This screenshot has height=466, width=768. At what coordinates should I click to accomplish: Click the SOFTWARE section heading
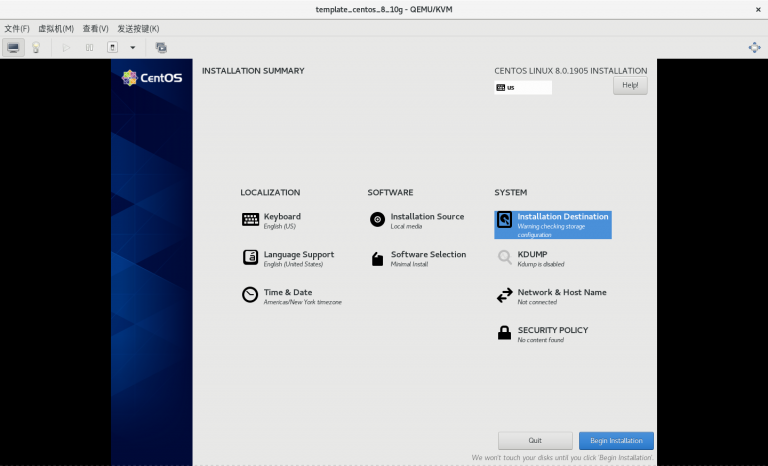click(x=390, y=192)
